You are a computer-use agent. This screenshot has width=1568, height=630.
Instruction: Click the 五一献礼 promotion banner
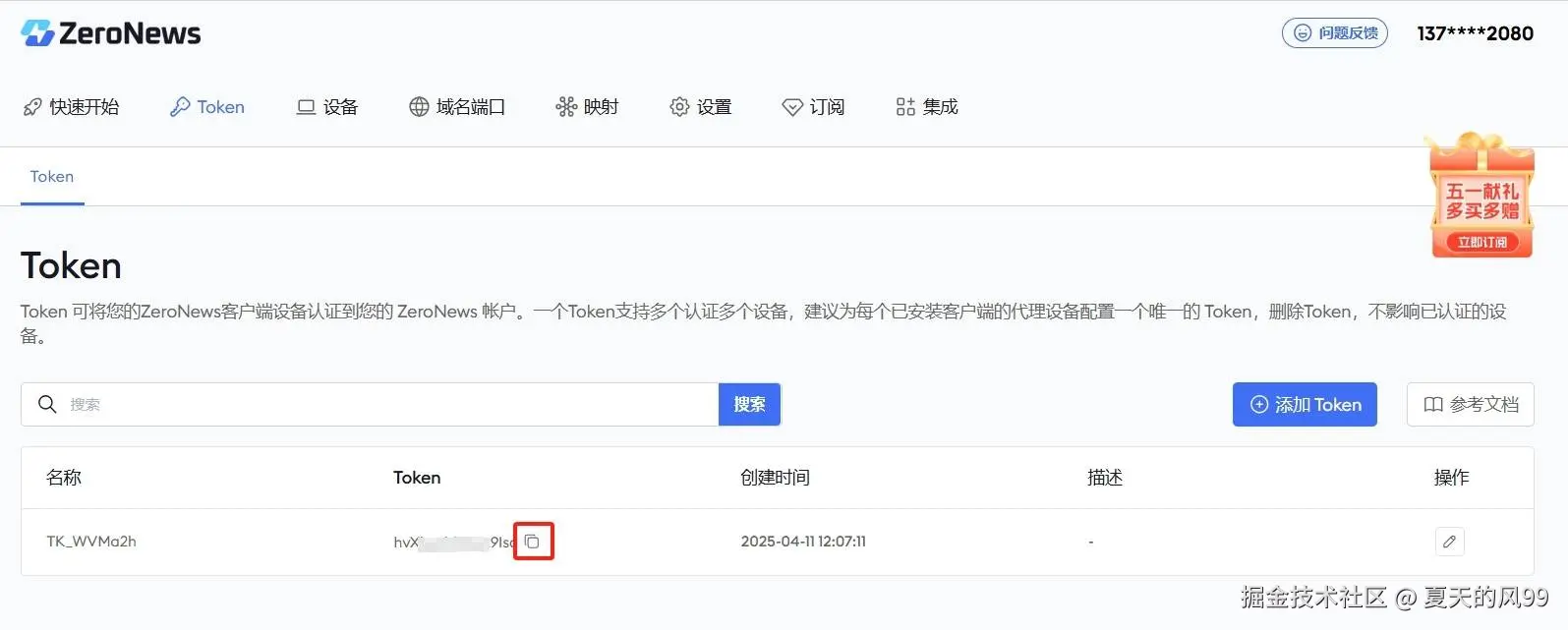1481,195
